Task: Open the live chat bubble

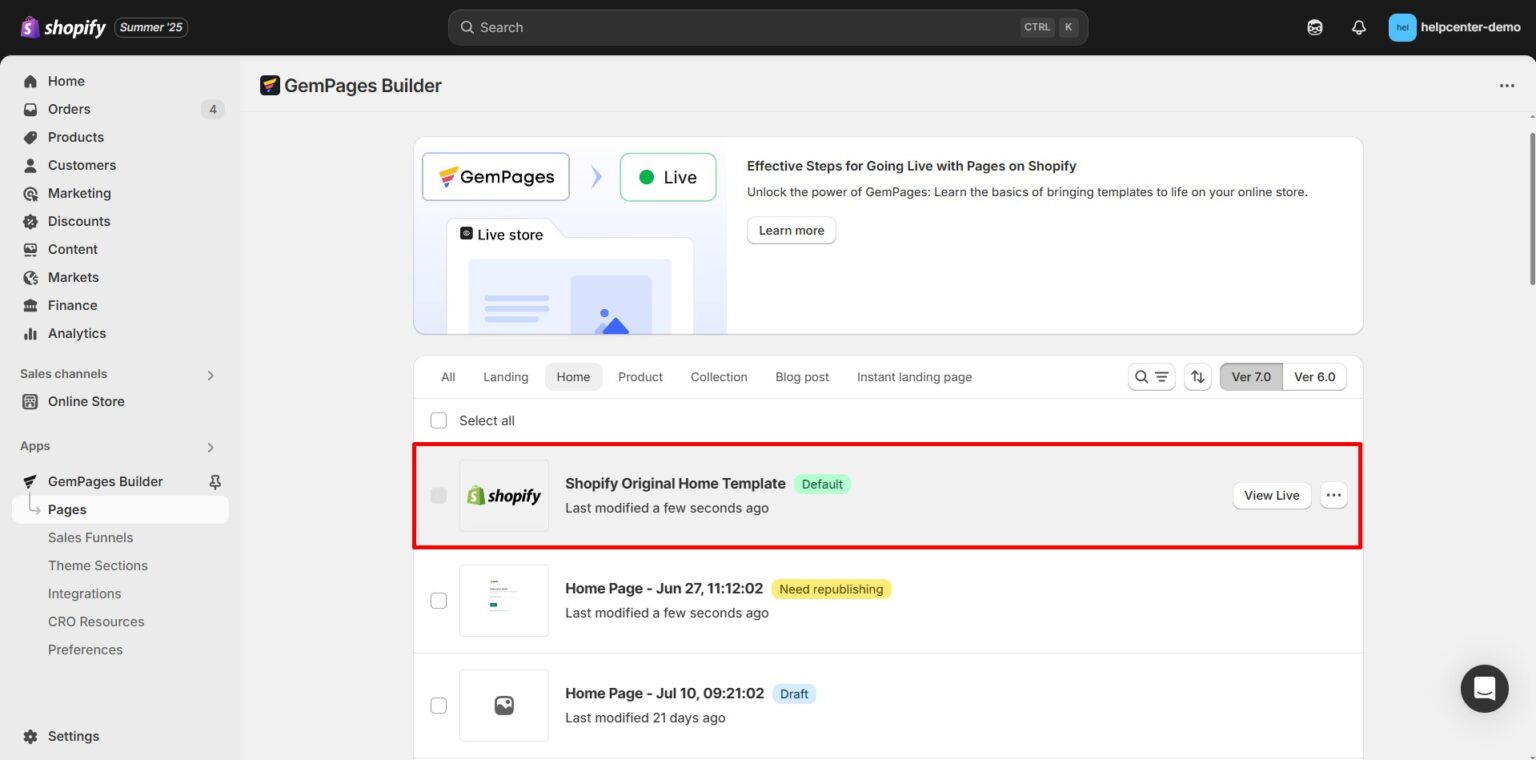Action: point(1484,688)
